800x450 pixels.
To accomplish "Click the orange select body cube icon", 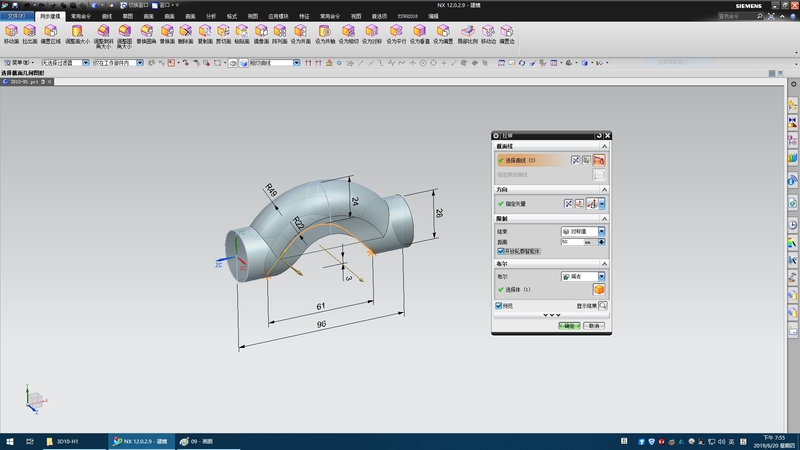I will pos(599,290).
